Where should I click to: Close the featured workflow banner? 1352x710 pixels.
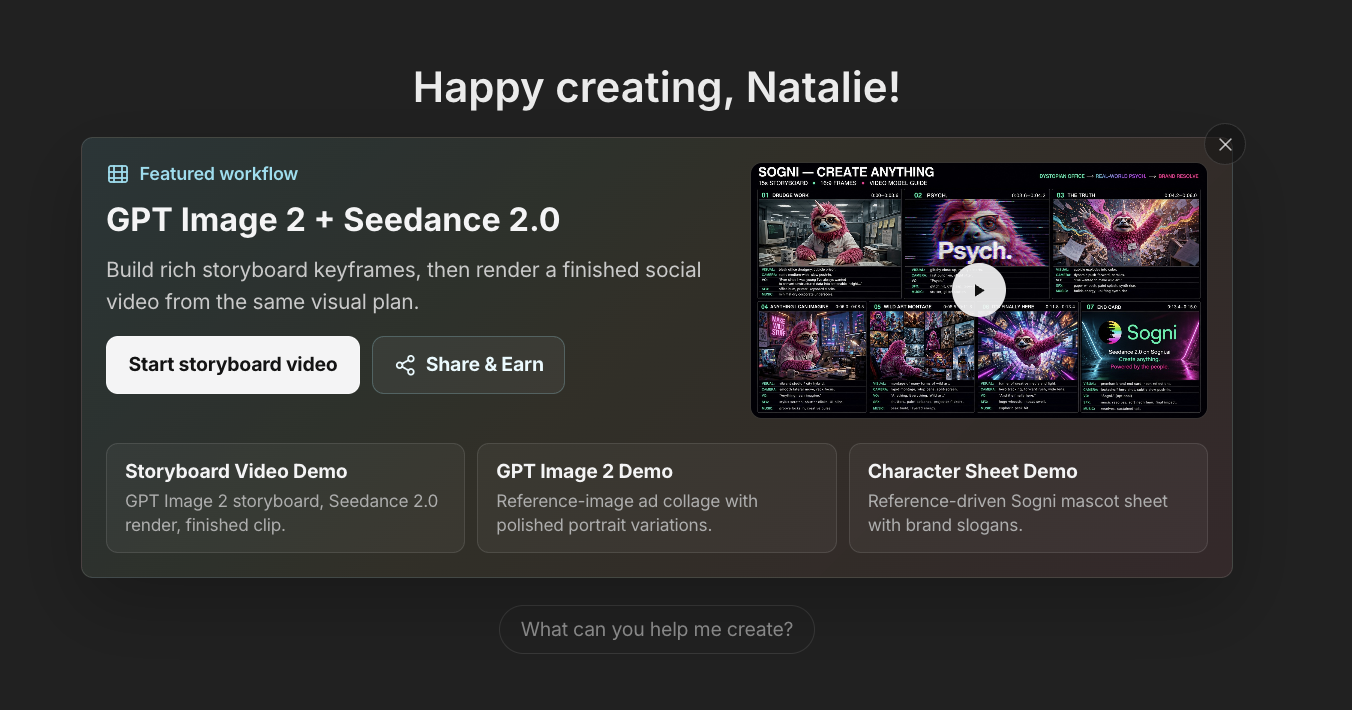pos(1225,144)
